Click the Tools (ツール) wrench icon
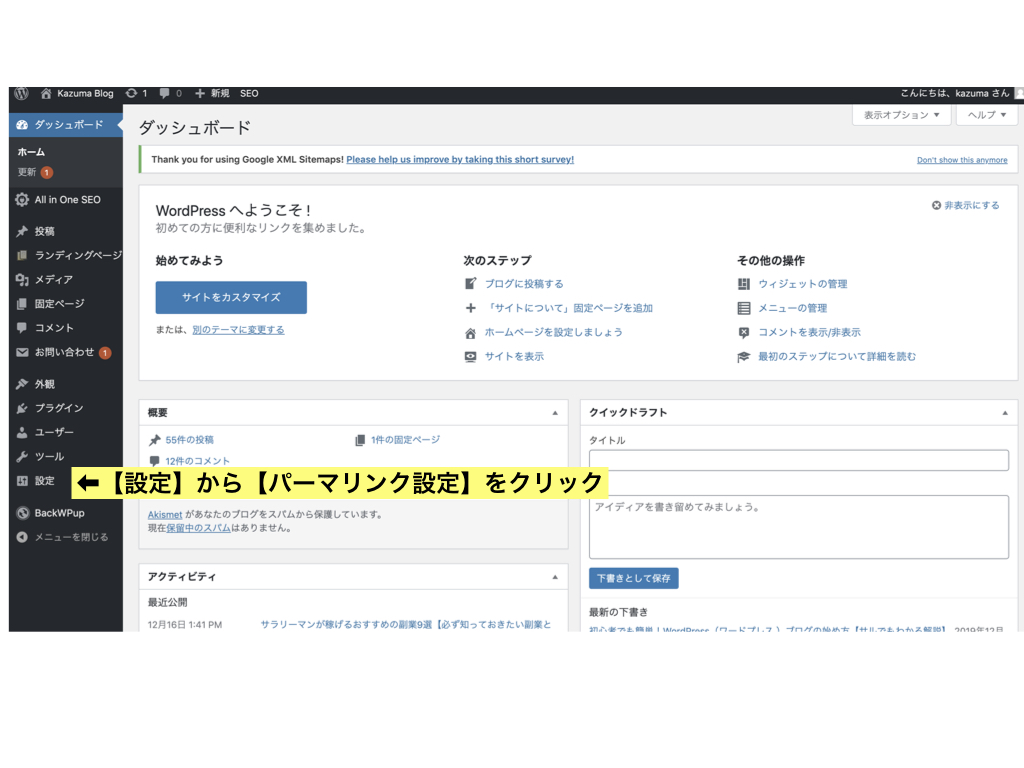Viewport: 1024px width, 768px height. pos(22,456)
